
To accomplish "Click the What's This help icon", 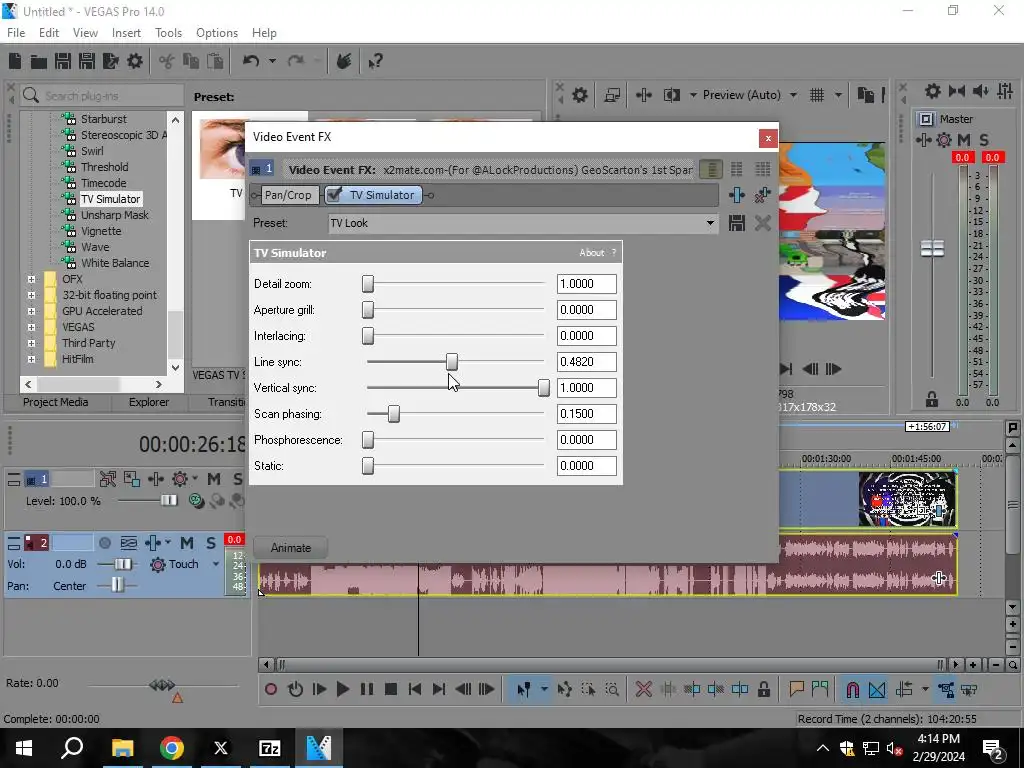I will [x=375, y=61].
